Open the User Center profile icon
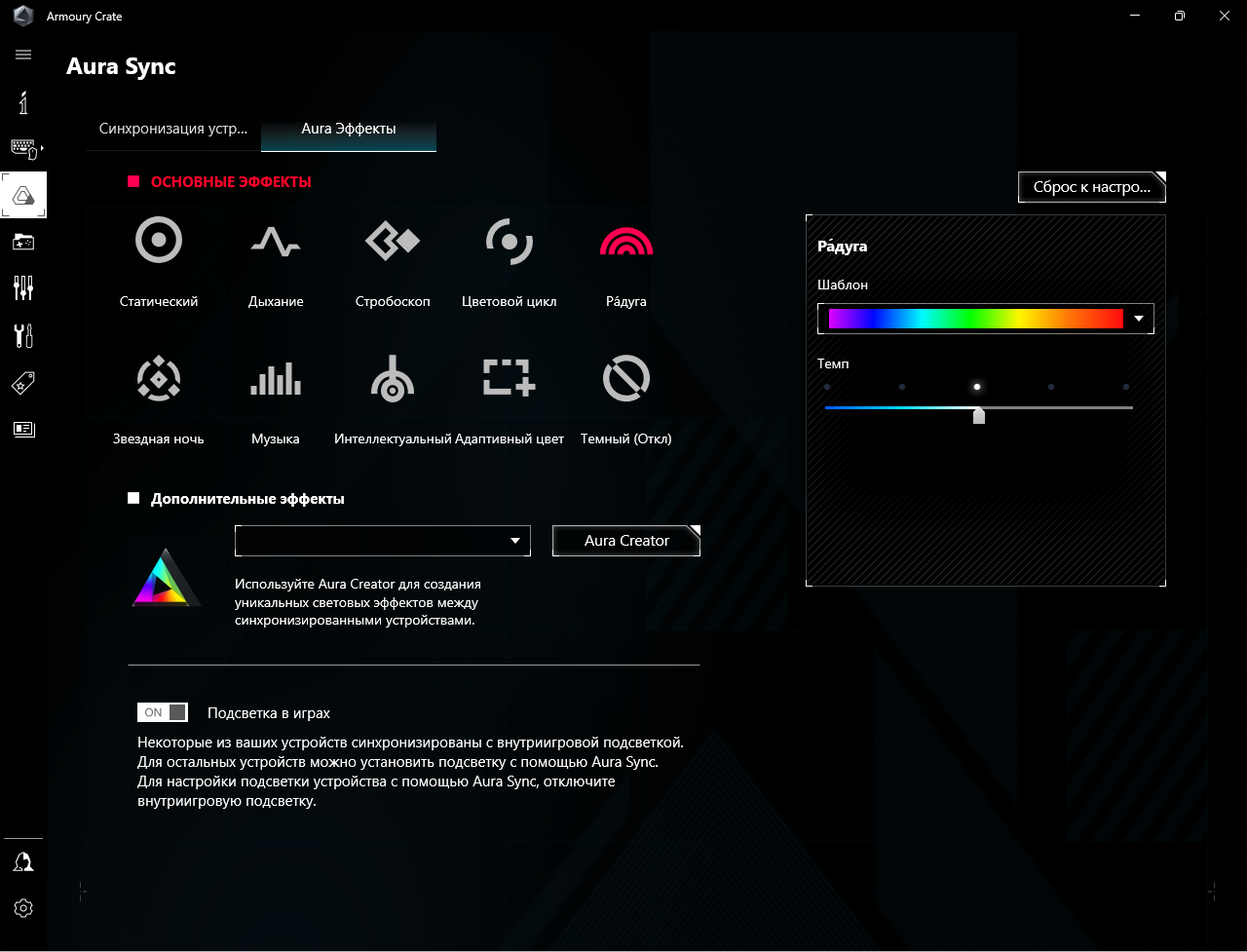1247x952 pixels. point(23,862)
